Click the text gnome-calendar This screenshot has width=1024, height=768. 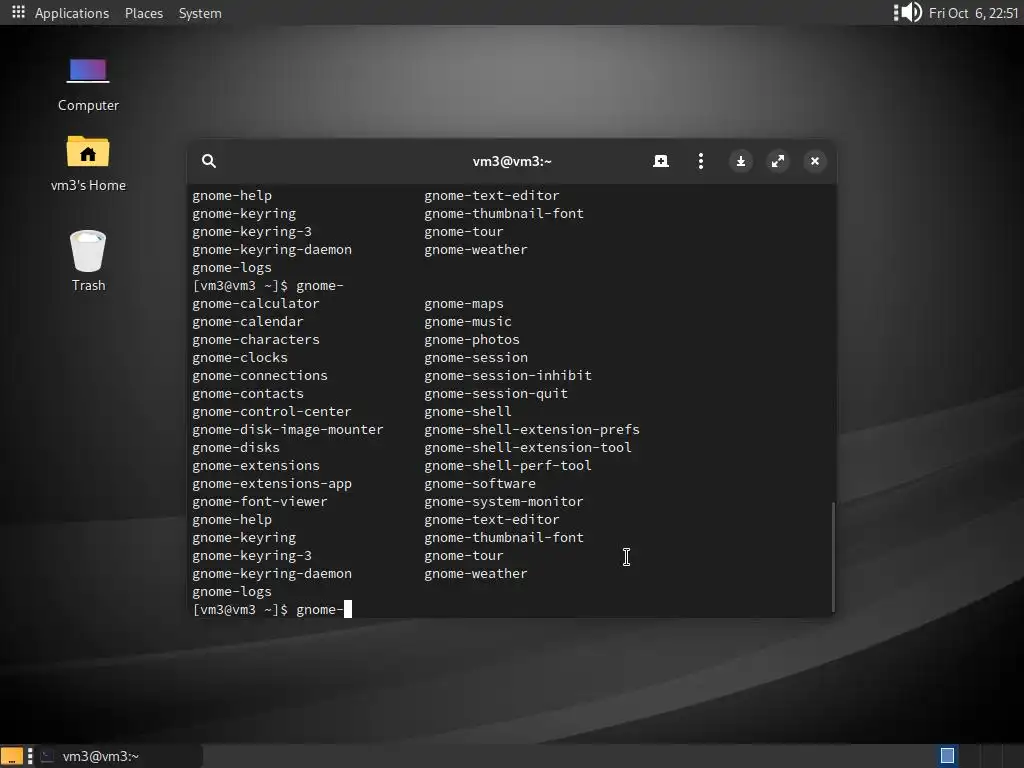(248, 321)
